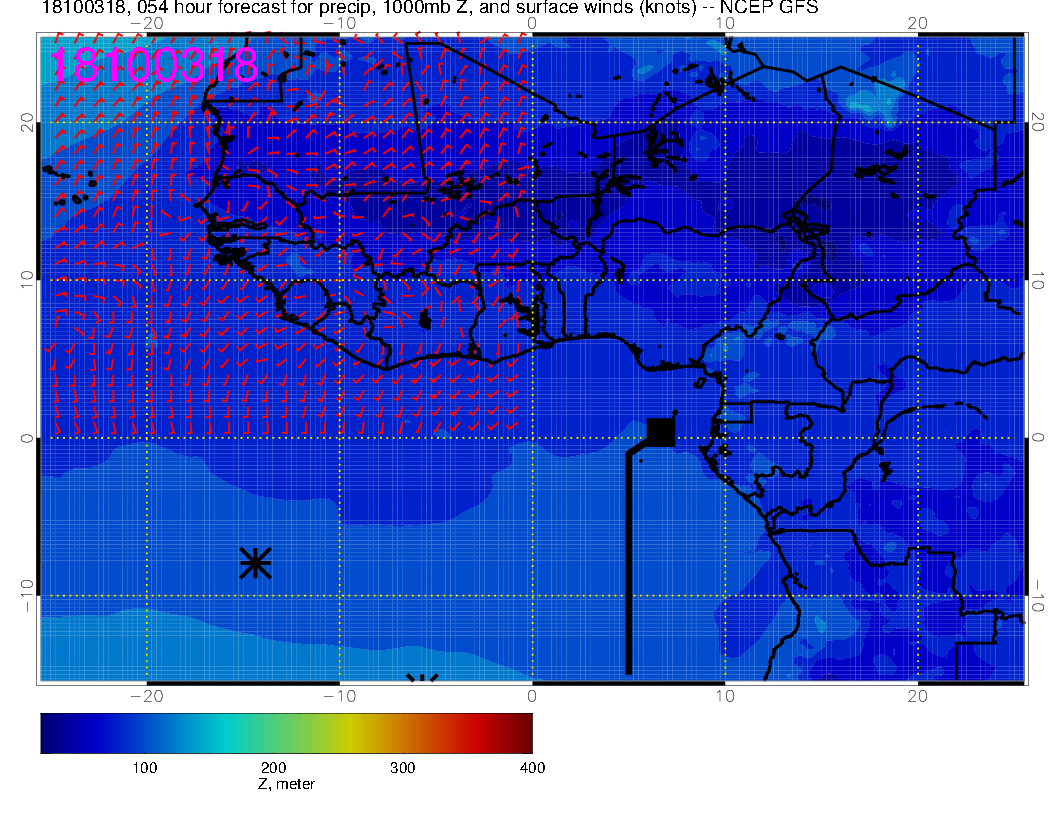Click the colorbar tick label 100
Image resolution: width=1056 pixels, height=816 pixels.
tap(145, 768)
